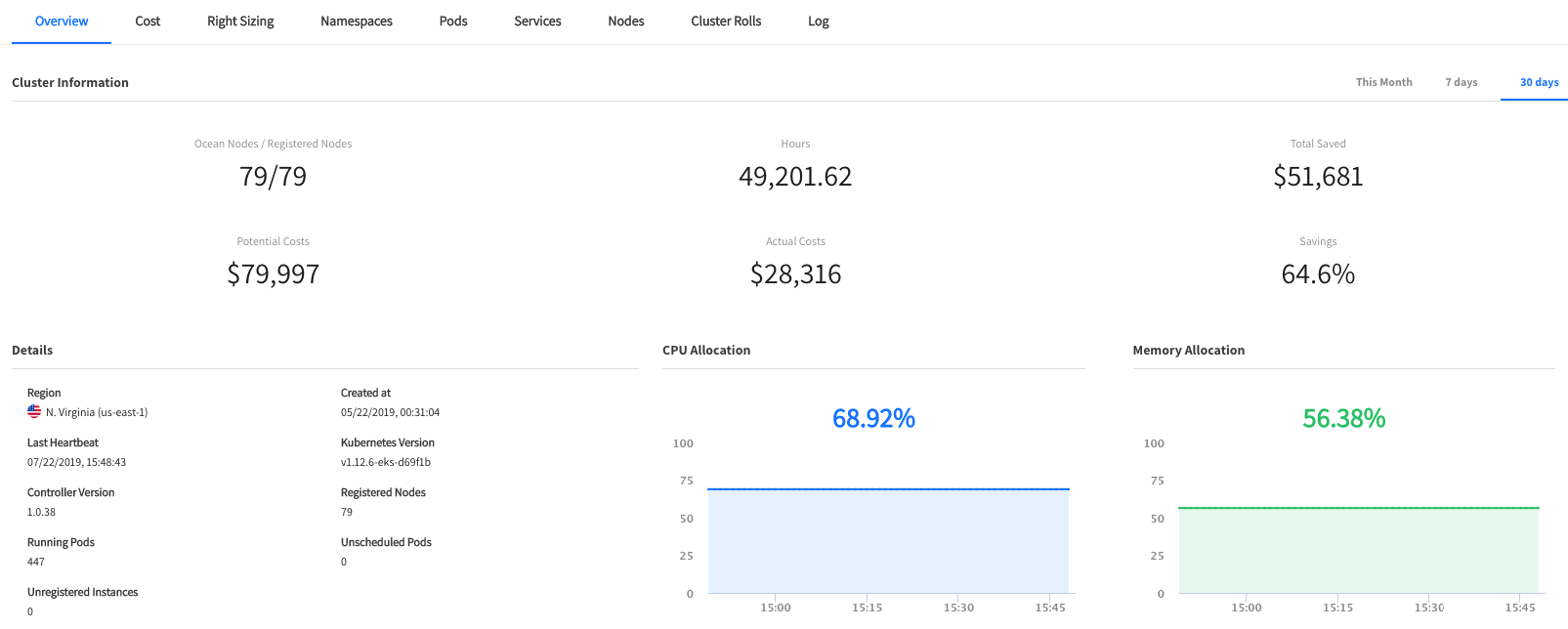Click the Memory Allocation green chart area
1568x629 pixels.
point(1358,550)
